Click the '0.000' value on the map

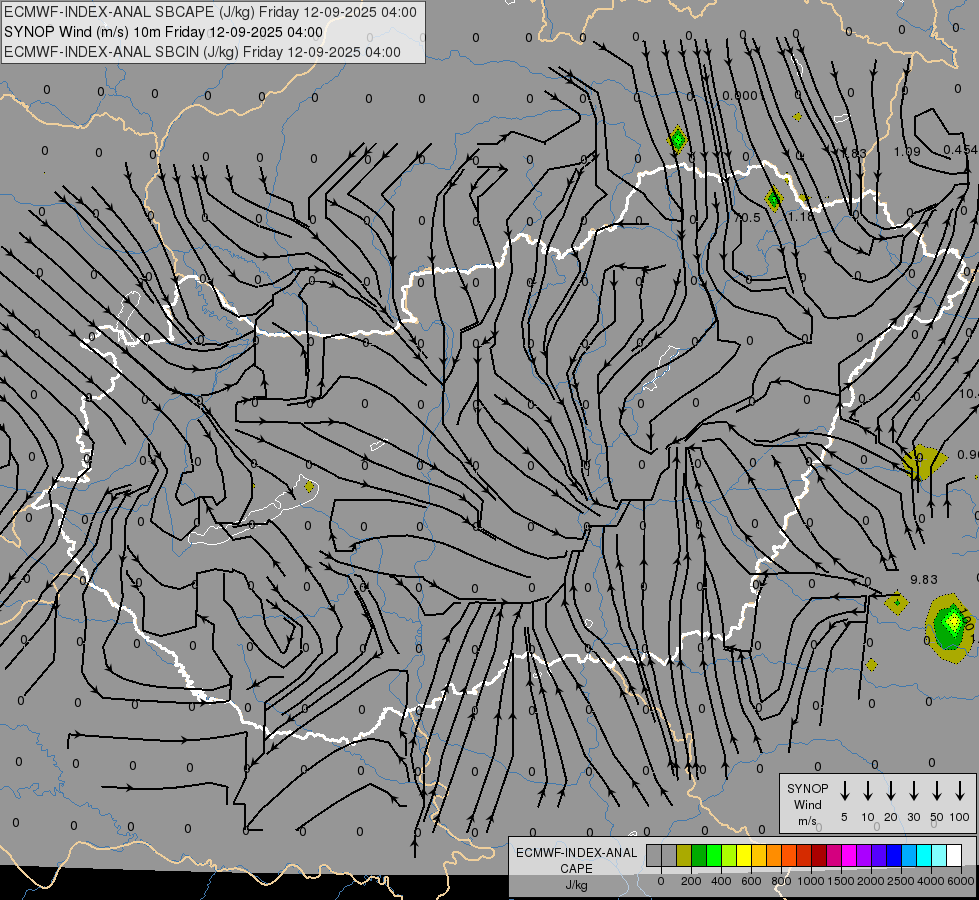(x=740, y=96)
